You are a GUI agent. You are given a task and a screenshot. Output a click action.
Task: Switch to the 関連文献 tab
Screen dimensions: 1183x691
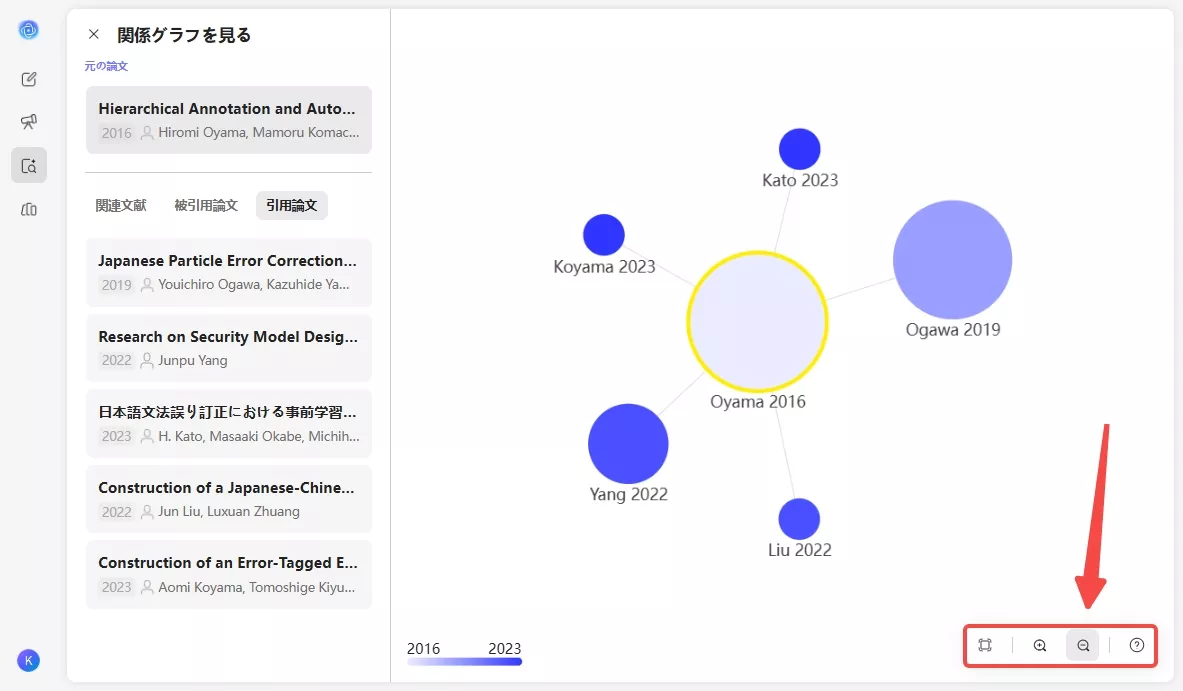121,205
